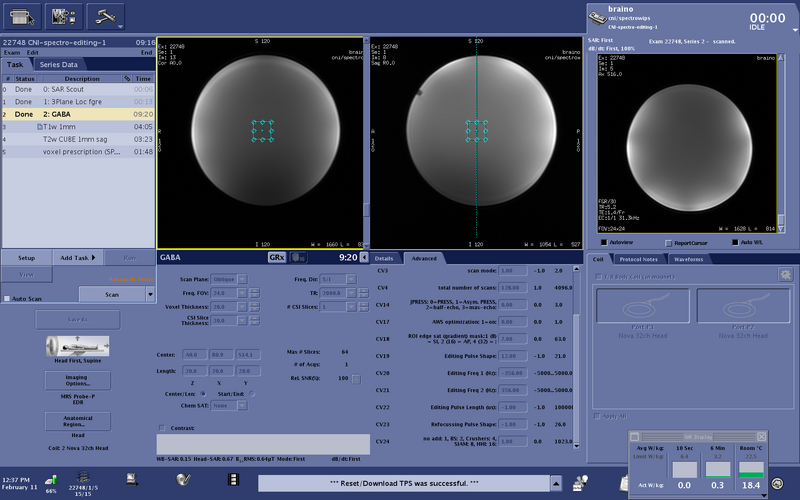Open the scanner worklist icon at top left
The image size is (800, 500).
pos(22,16)
